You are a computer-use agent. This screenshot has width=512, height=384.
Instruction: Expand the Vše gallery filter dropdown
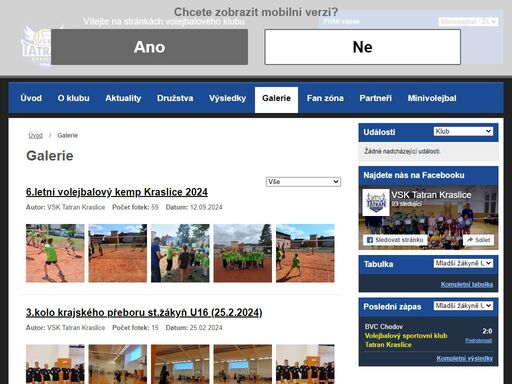[303, 182]
